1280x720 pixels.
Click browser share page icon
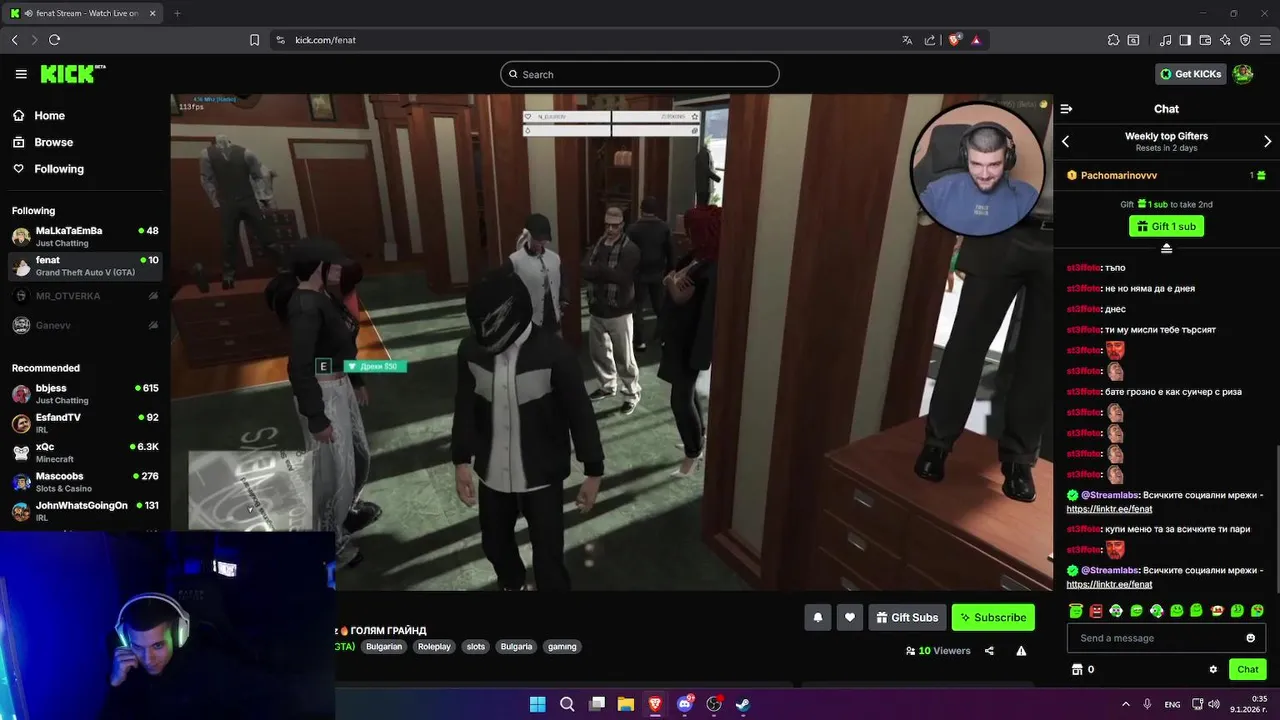[x=930, y=40]
